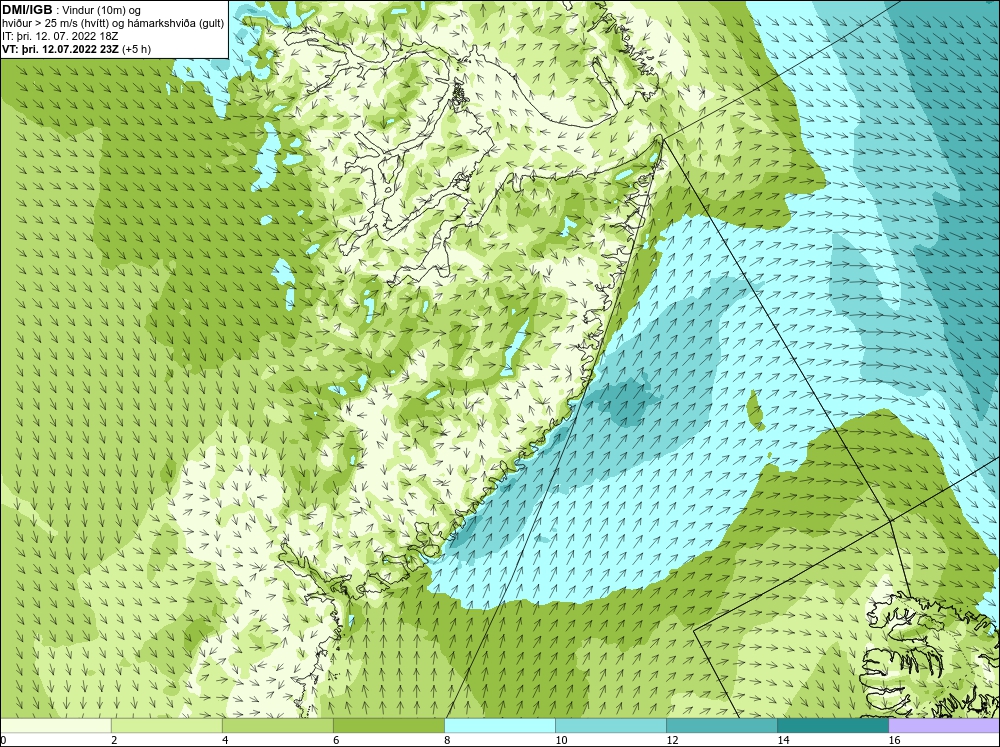Viewport: 1000px width, 747px height.
Task: Click the 'IT: þri. 12. 07. 2022 18Z' line
Action: click(60, 36)
